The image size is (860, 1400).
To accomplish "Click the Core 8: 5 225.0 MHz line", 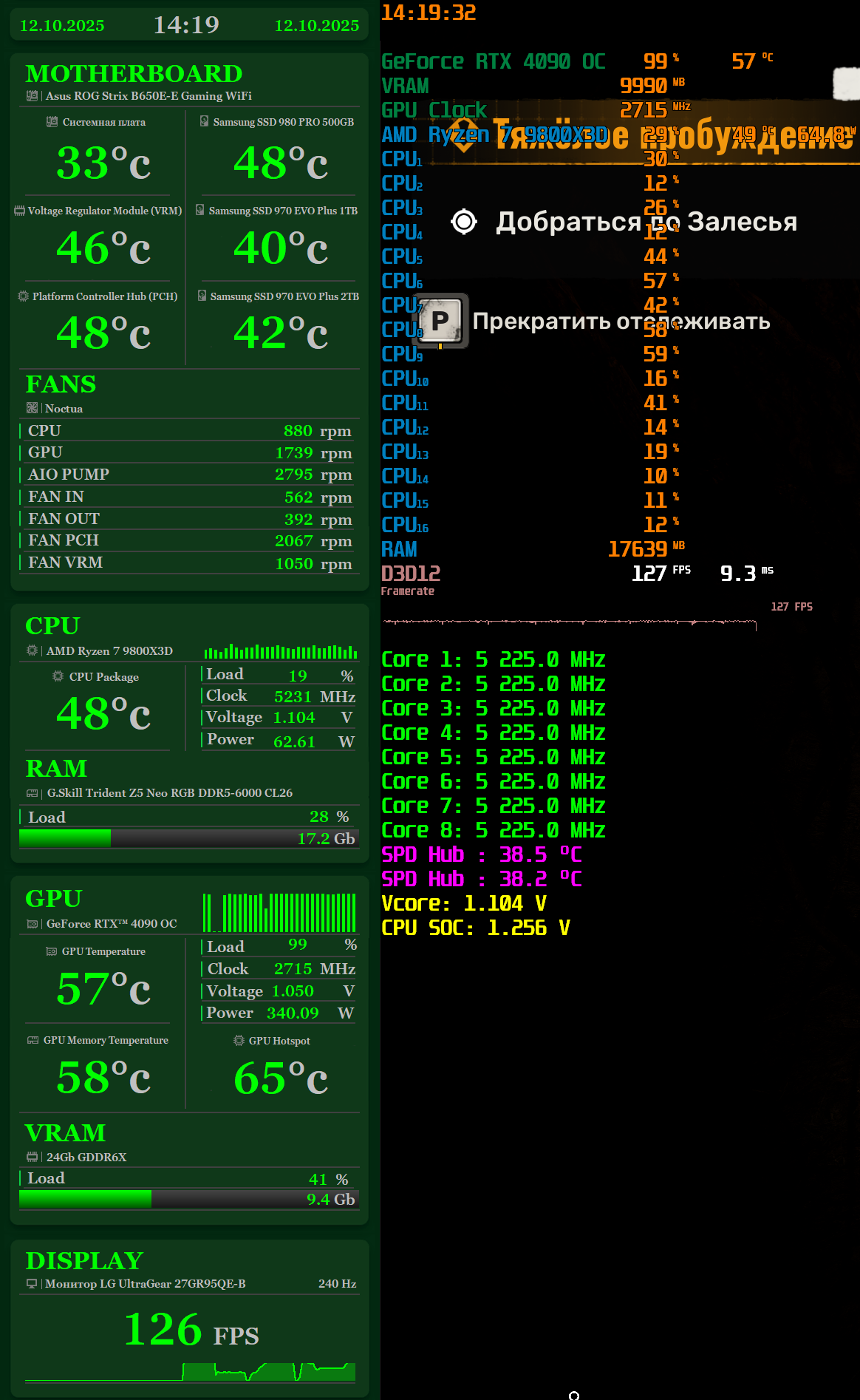I will click(494, 830).
